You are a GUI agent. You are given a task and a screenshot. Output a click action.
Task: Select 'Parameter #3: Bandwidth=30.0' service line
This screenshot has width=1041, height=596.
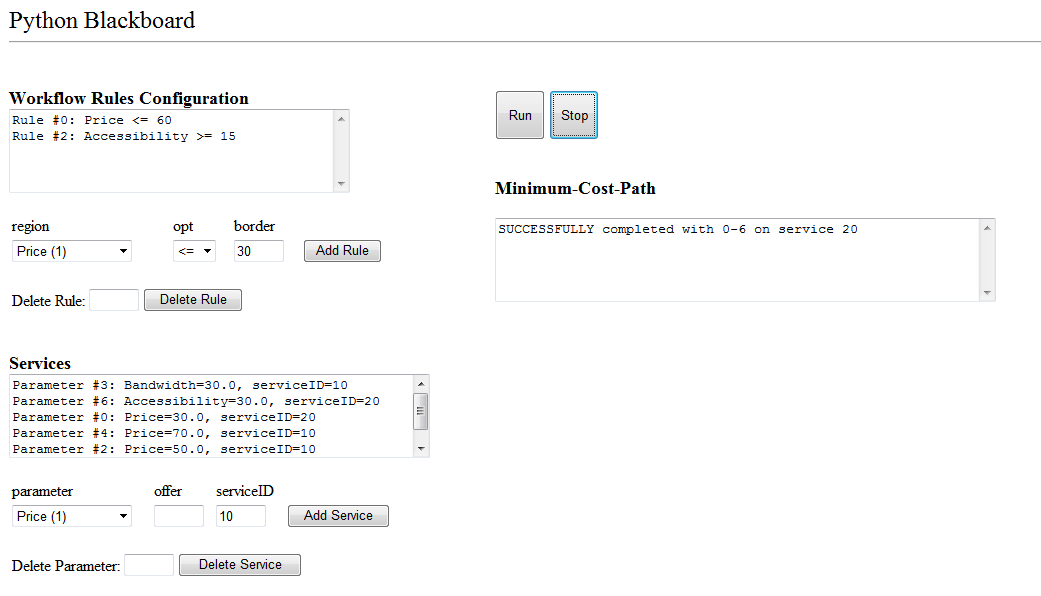point(180,385)
